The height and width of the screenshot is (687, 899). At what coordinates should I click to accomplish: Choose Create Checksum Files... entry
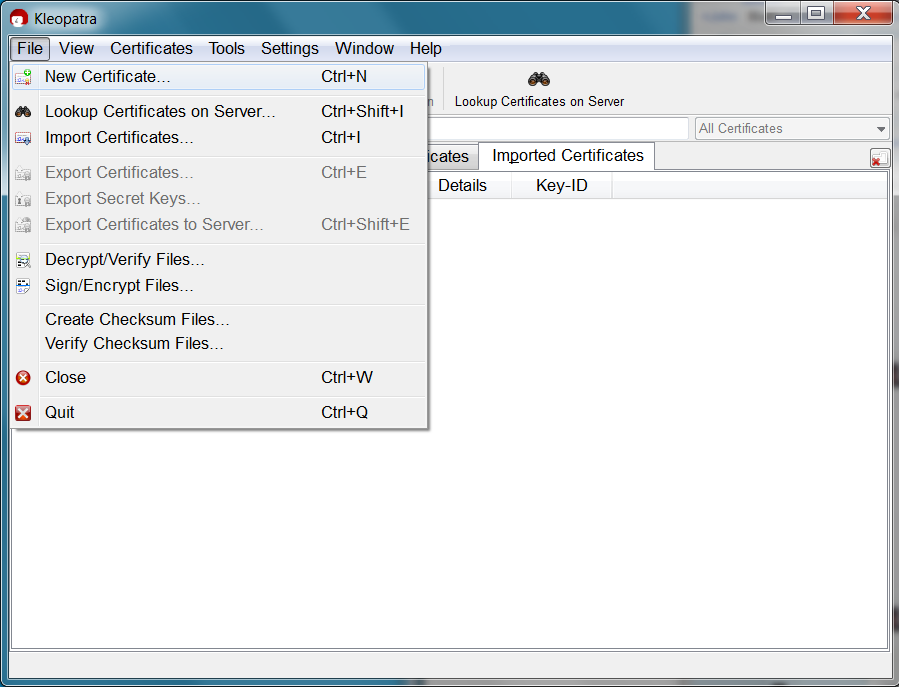[x=218, y=319]
